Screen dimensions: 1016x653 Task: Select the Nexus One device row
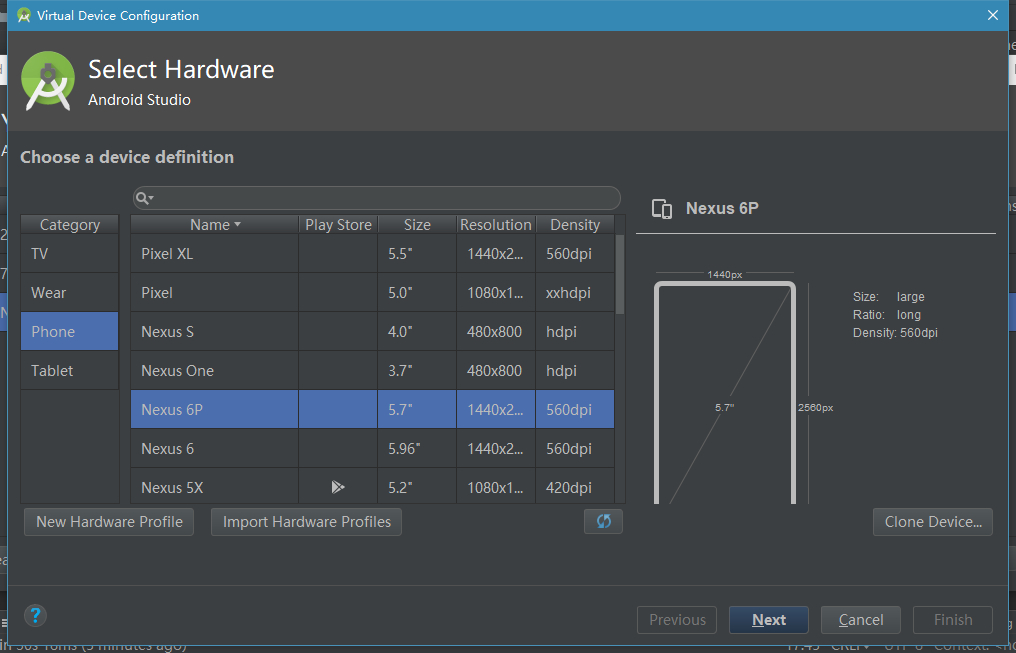tap(373, 370)
